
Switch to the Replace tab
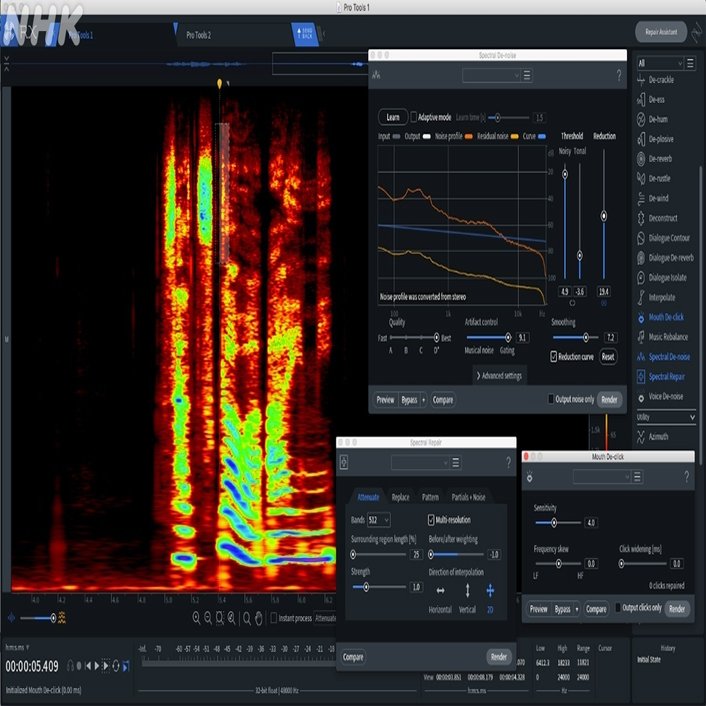click(x=400, y=497)
